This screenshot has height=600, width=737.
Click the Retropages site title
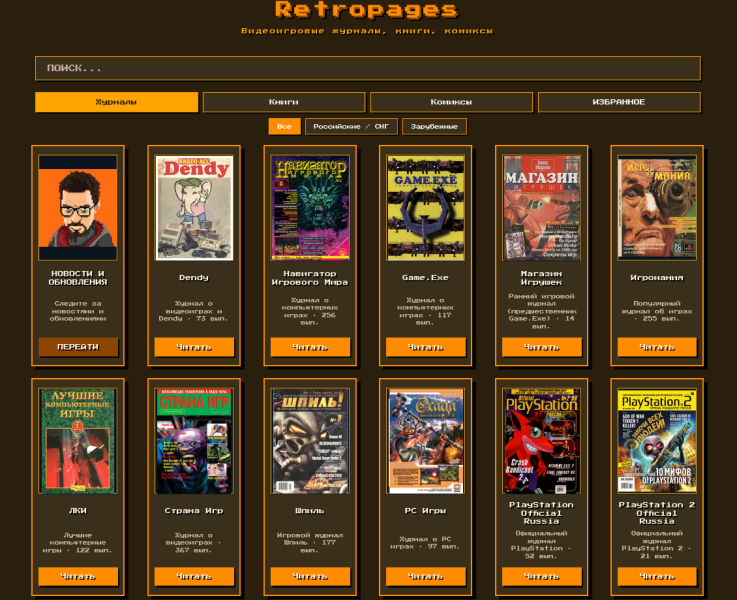(x=367, y=10)
